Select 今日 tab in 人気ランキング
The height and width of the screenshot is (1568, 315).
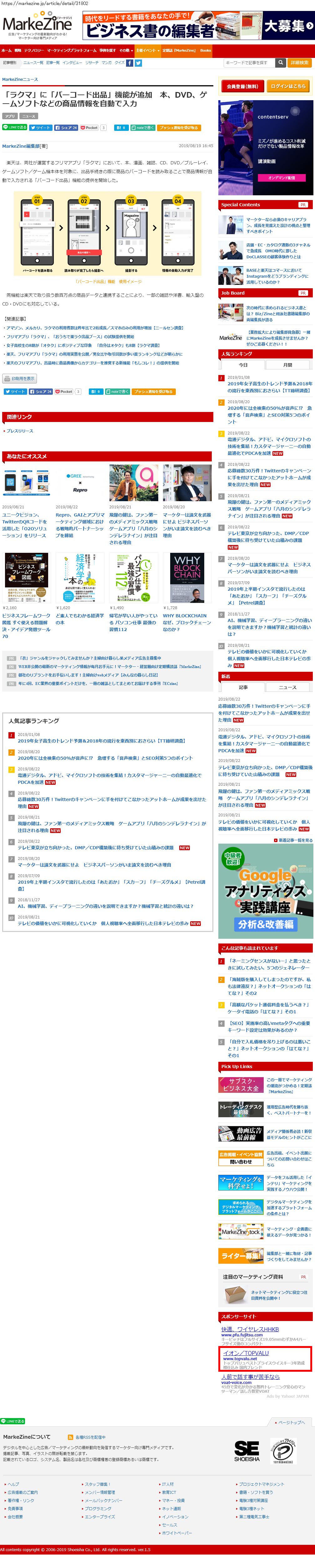243,365
